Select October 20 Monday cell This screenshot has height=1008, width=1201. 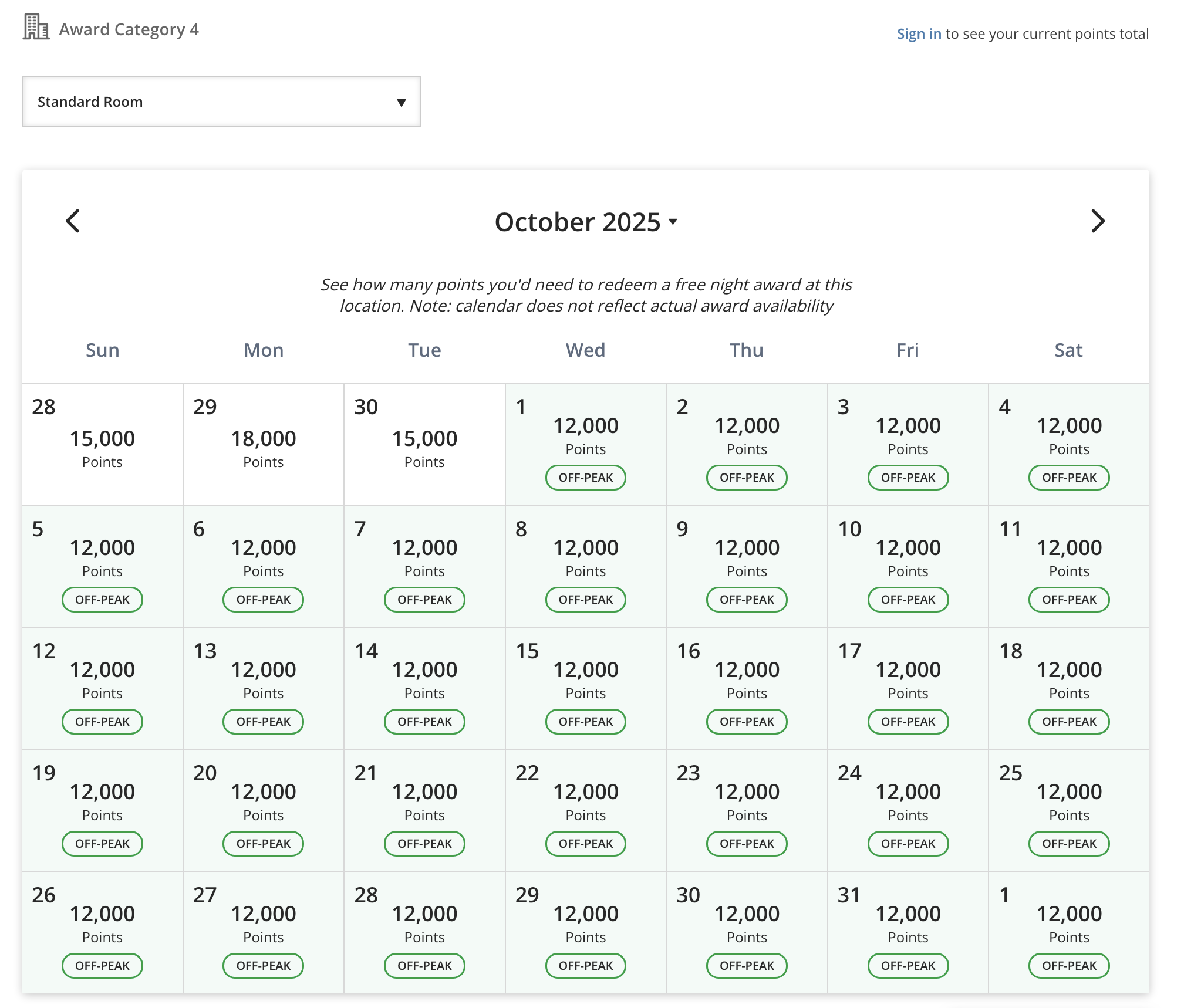point(264,810)
